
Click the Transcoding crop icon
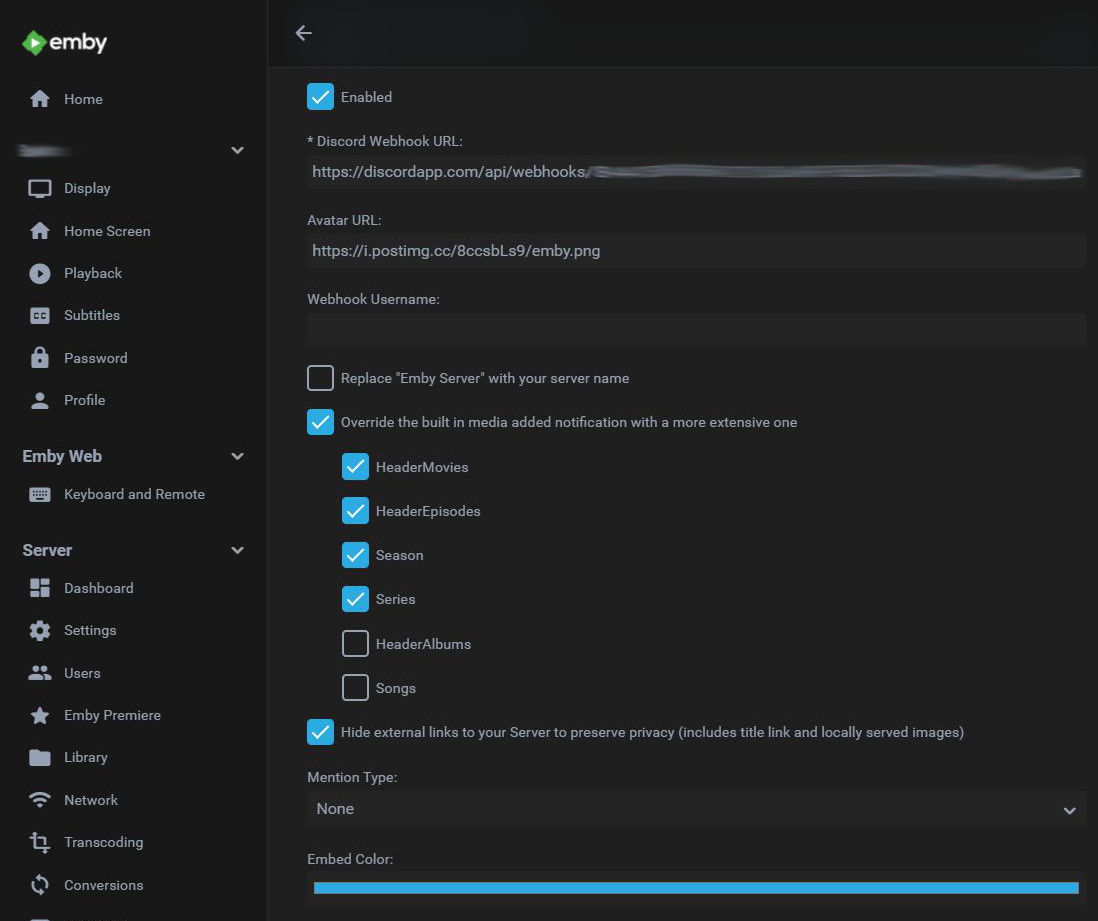click(x=40, y=843)
